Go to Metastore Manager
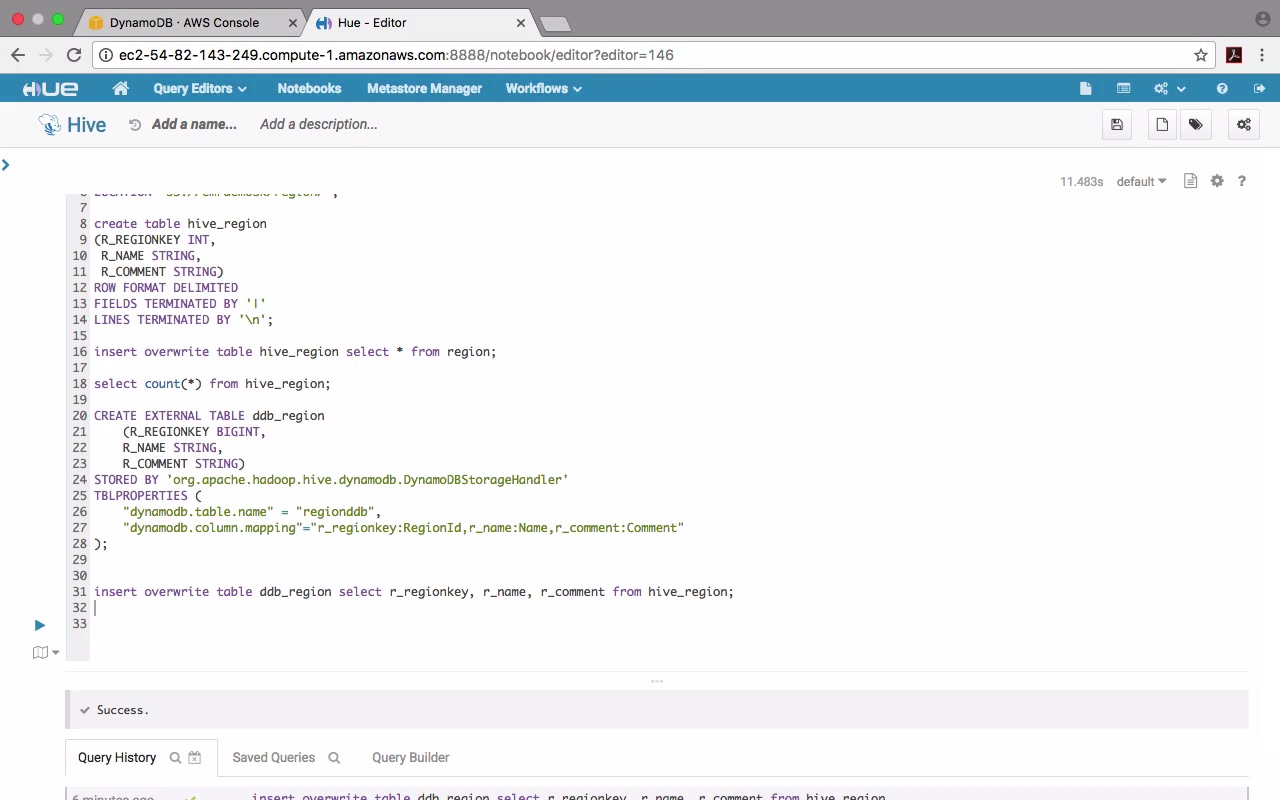Viewport: 1280px width, 800px height. coord(424,88)
